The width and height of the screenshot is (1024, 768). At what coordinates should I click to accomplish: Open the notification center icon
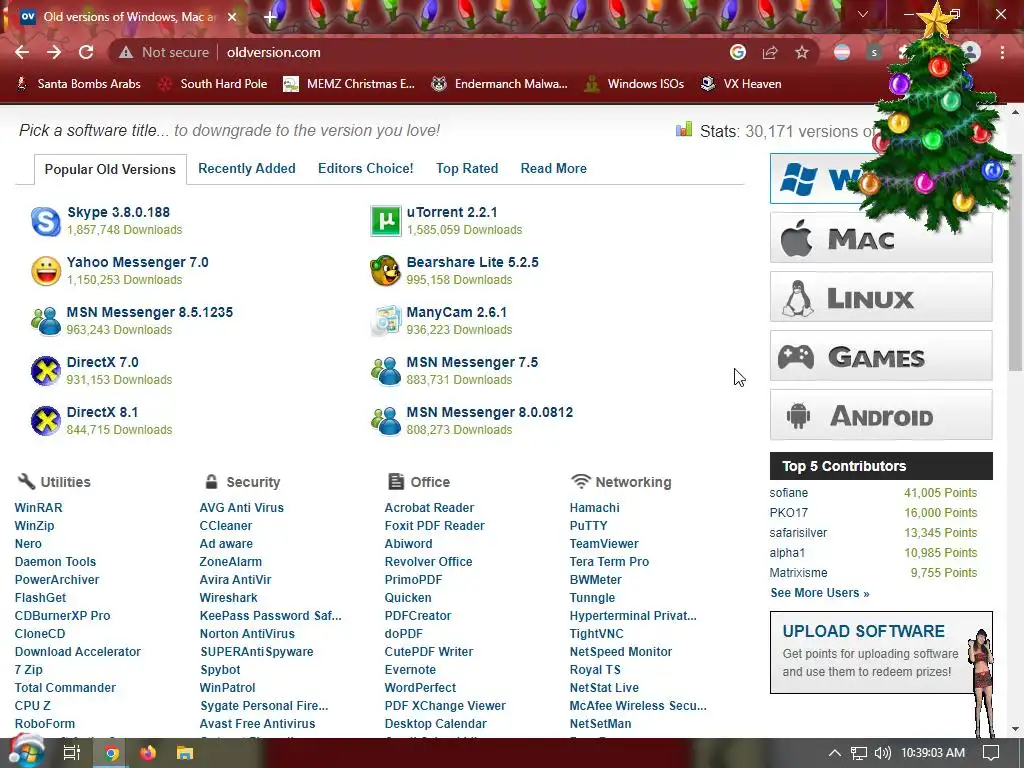[991, 753]
